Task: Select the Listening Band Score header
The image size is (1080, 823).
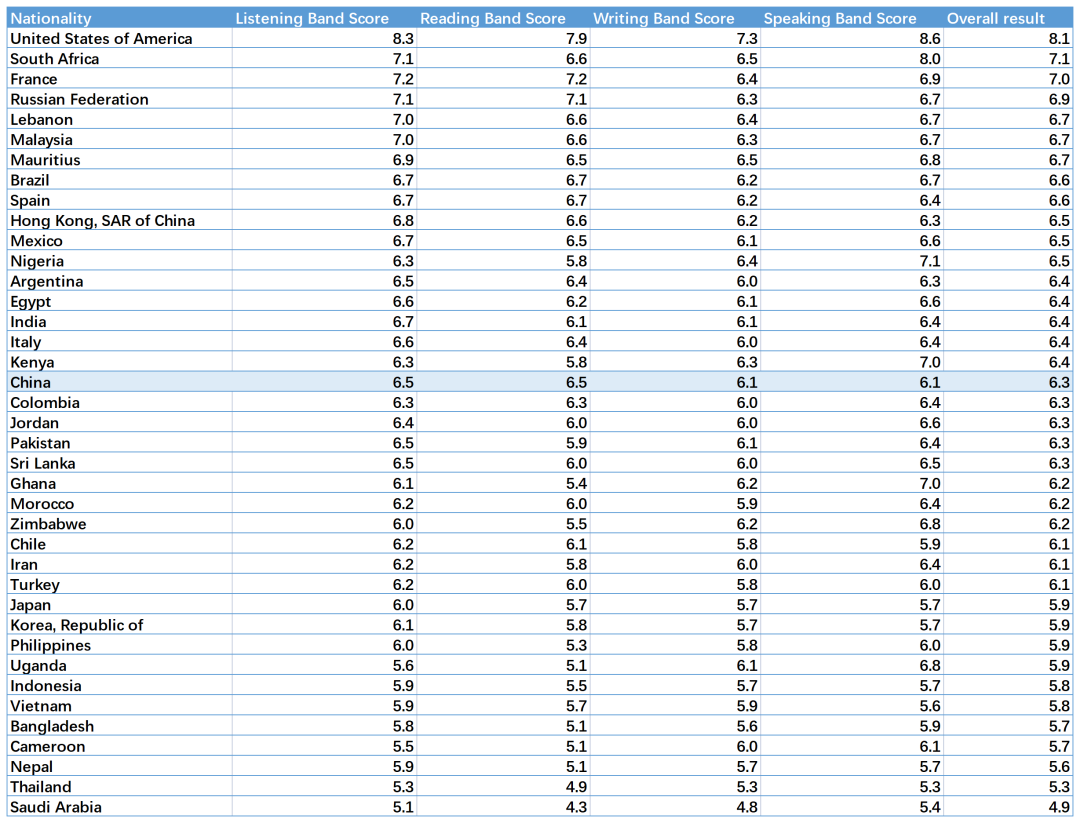Action: [x=310, y=18]
